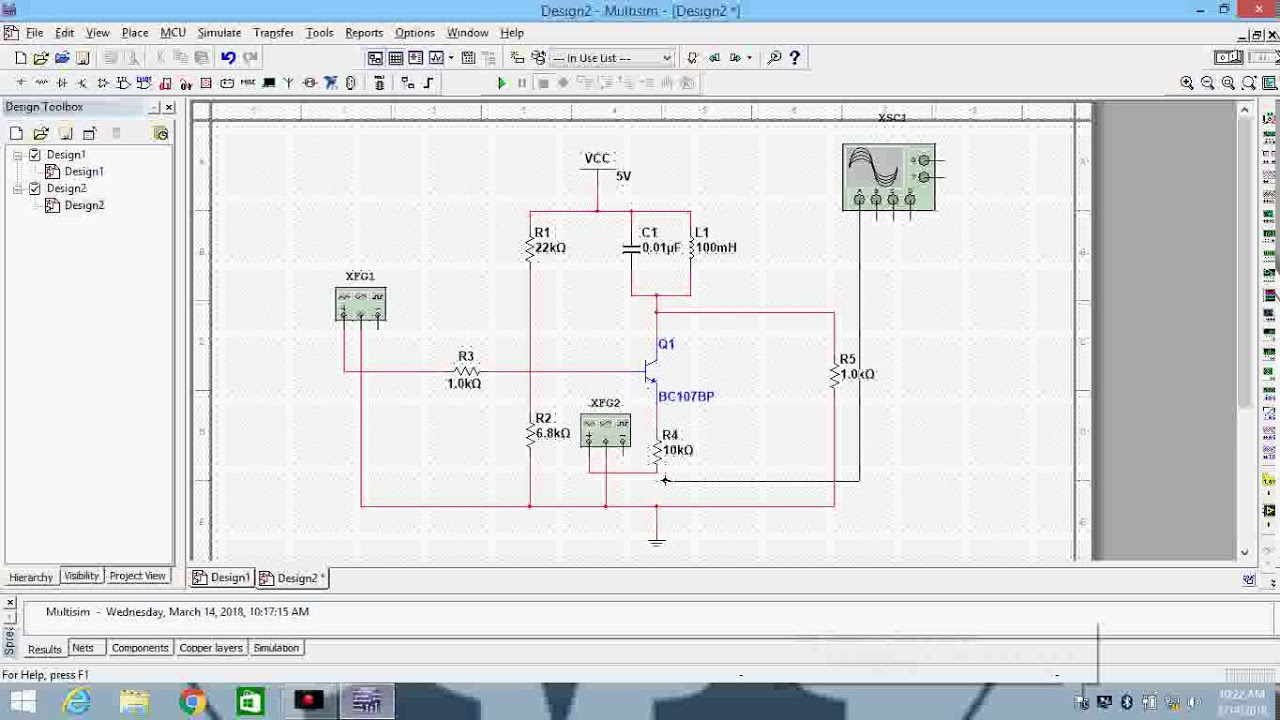The height and width of the screenshot is (720, 1280).
Task: Click the Help question mark icon
Action: [795, 58]
